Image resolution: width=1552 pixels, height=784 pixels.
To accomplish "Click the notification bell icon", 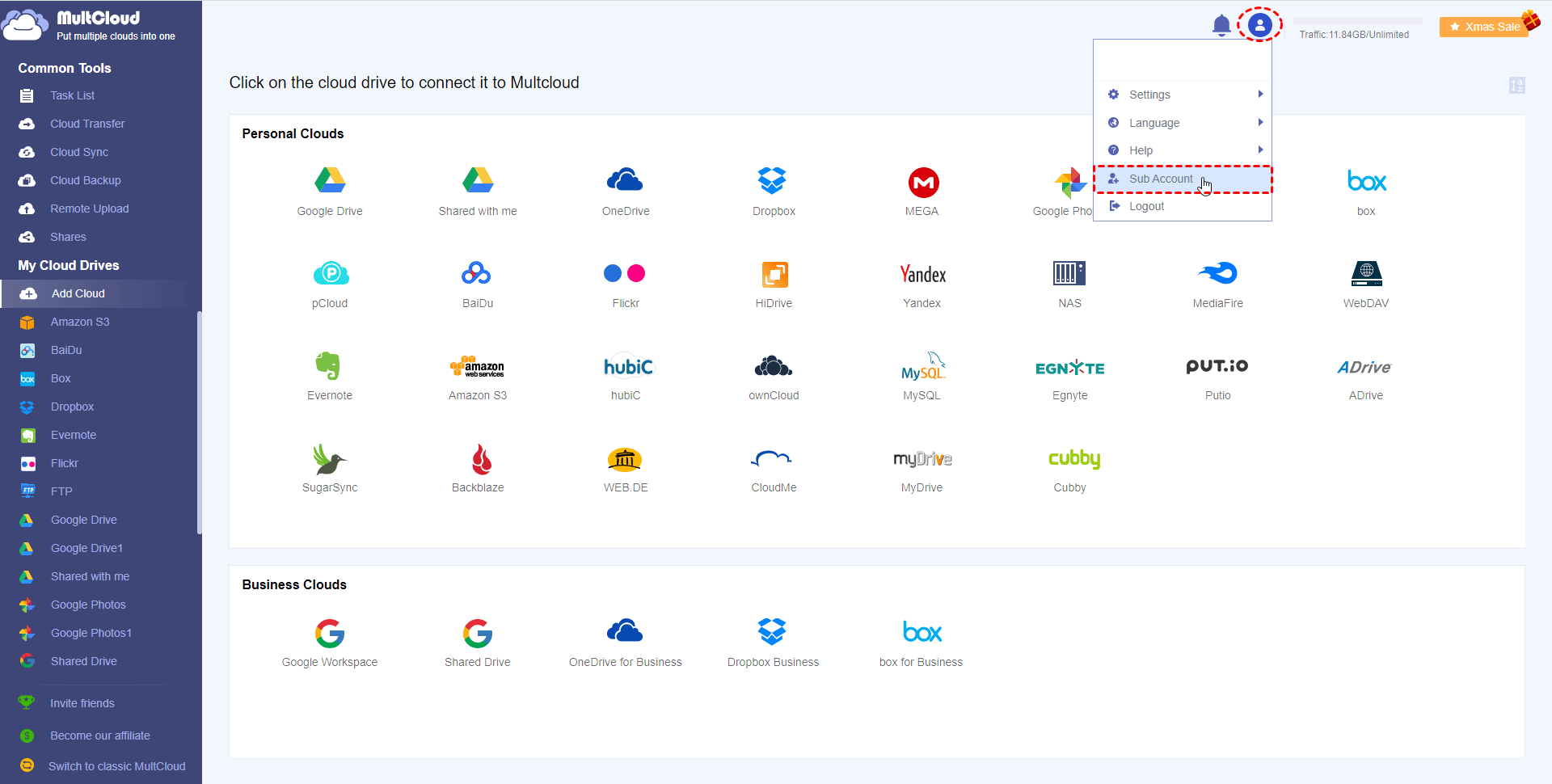I will [x=1221, y=26].
